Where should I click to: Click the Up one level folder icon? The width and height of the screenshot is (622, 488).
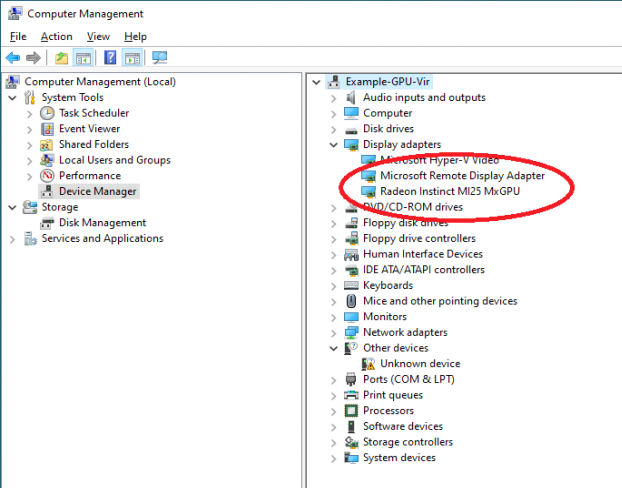coord(61,58)
